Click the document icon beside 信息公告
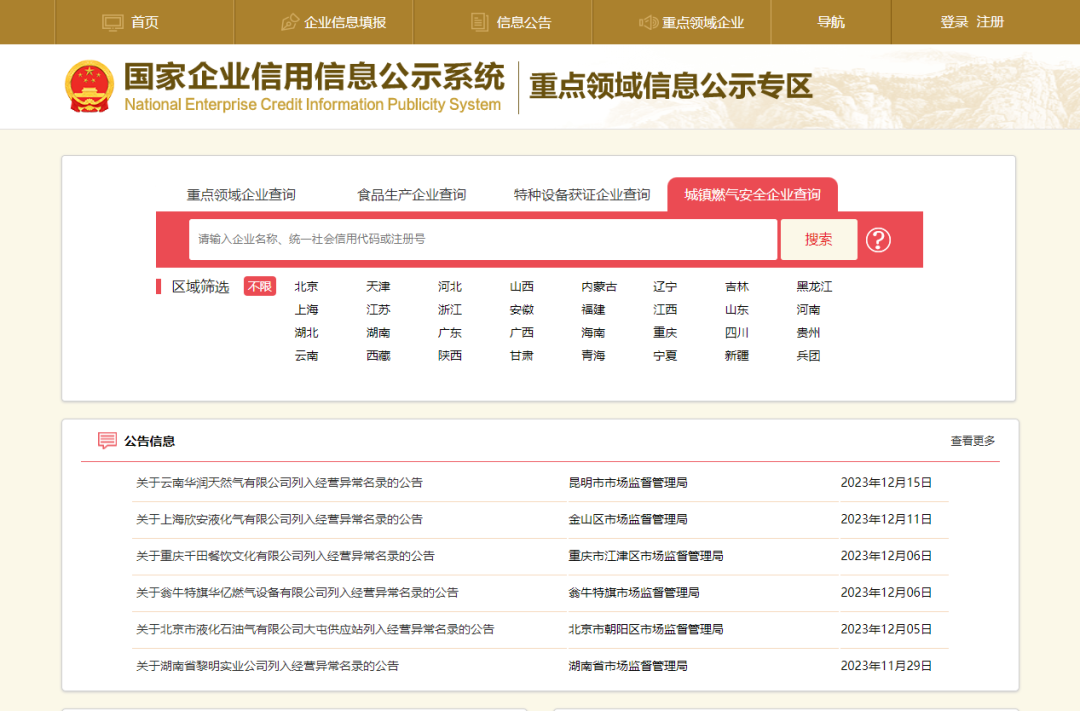 [x=479, y=22]
